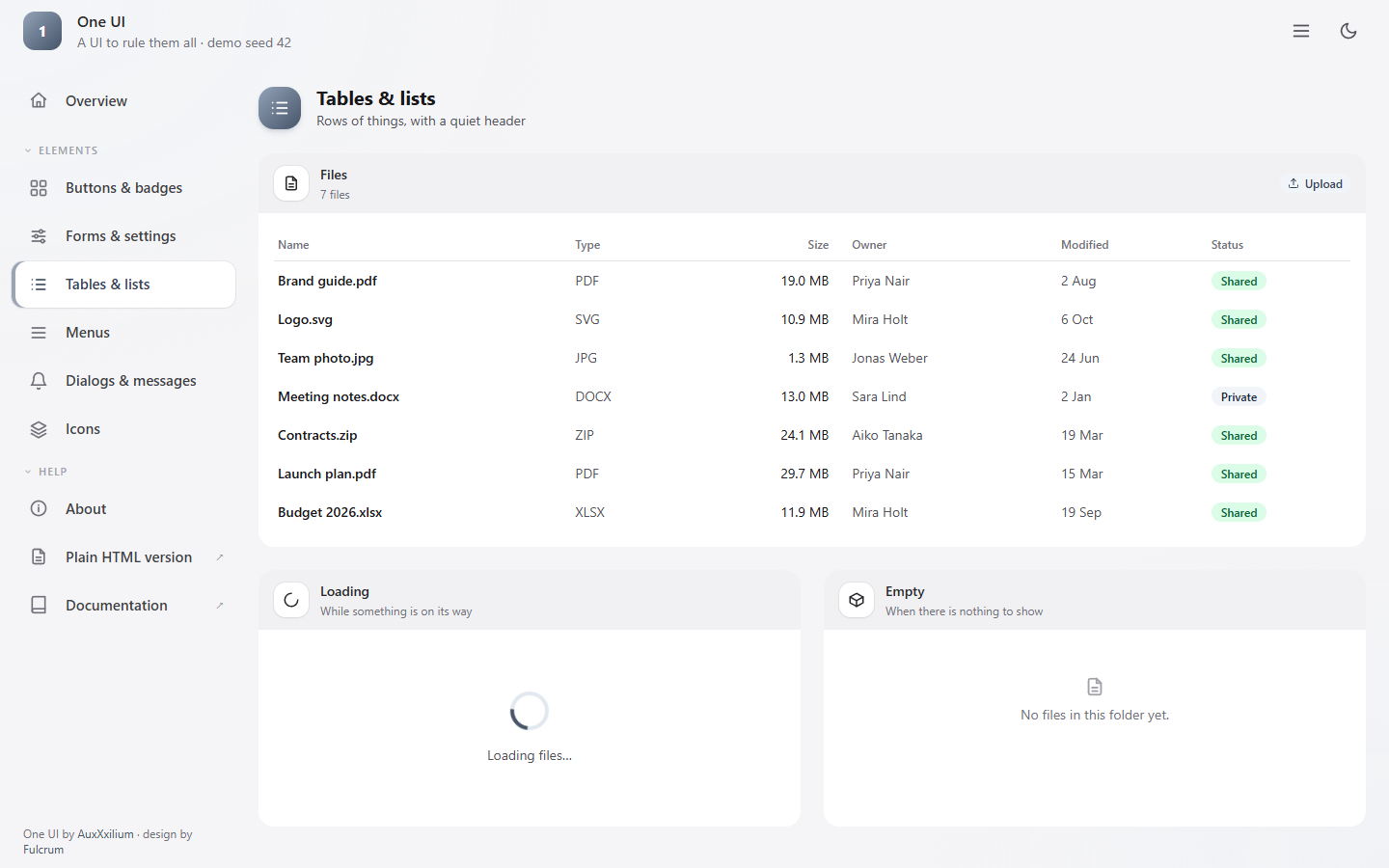This screenshot has width=1389, height=868.
Task: Click the Icons layers icon
Action: (x=39, y=429)
